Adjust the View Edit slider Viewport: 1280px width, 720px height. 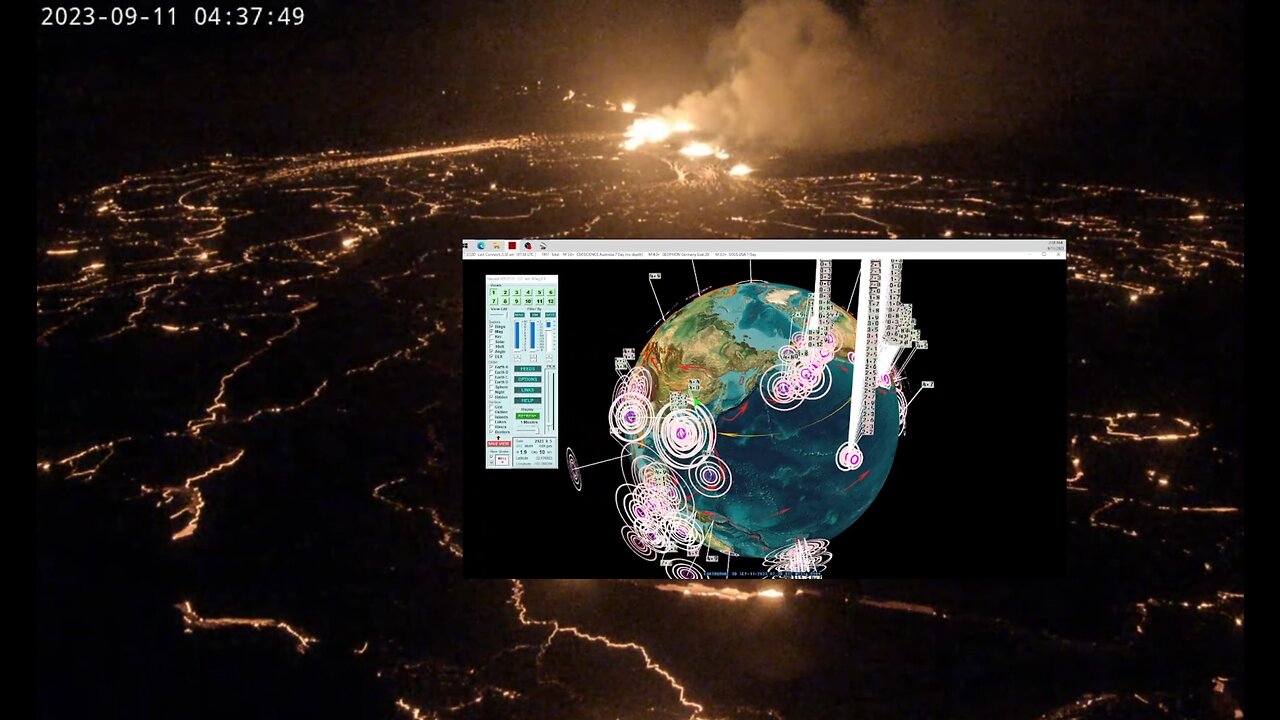click(499, 315)
